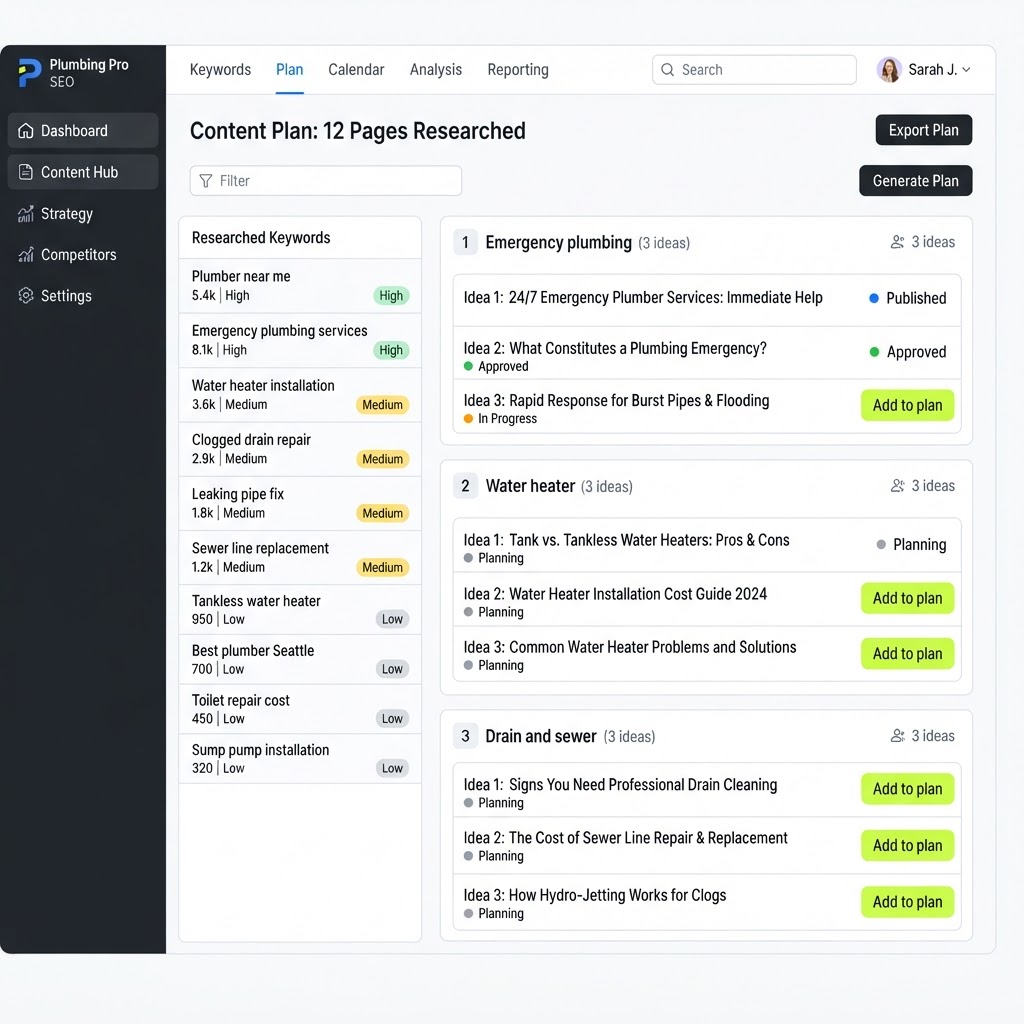1024x1024 pixels.
Task: Select the Plumber near me keyword
Action: tap(300, 286)
